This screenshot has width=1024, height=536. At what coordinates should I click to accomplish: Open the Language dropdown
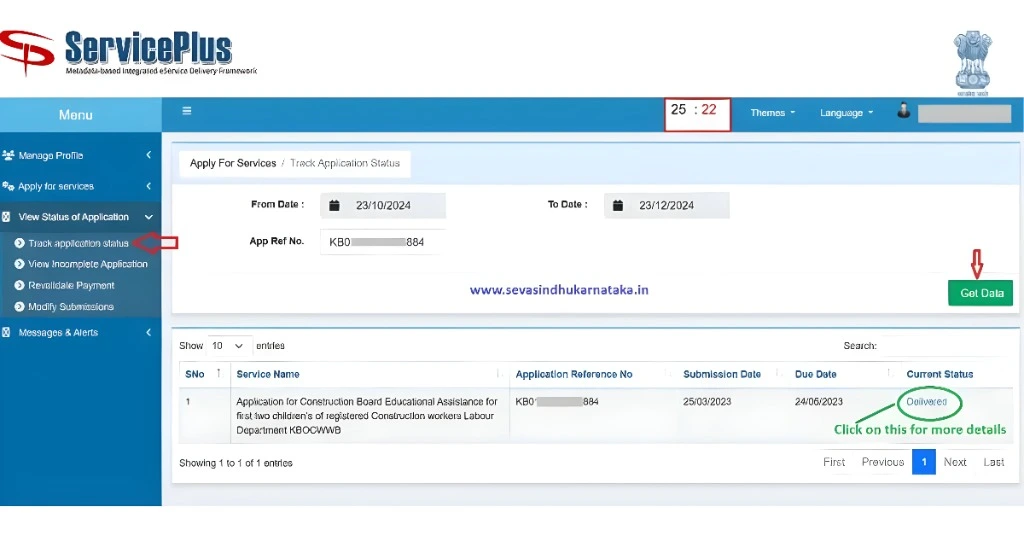(x=846, y=113)
